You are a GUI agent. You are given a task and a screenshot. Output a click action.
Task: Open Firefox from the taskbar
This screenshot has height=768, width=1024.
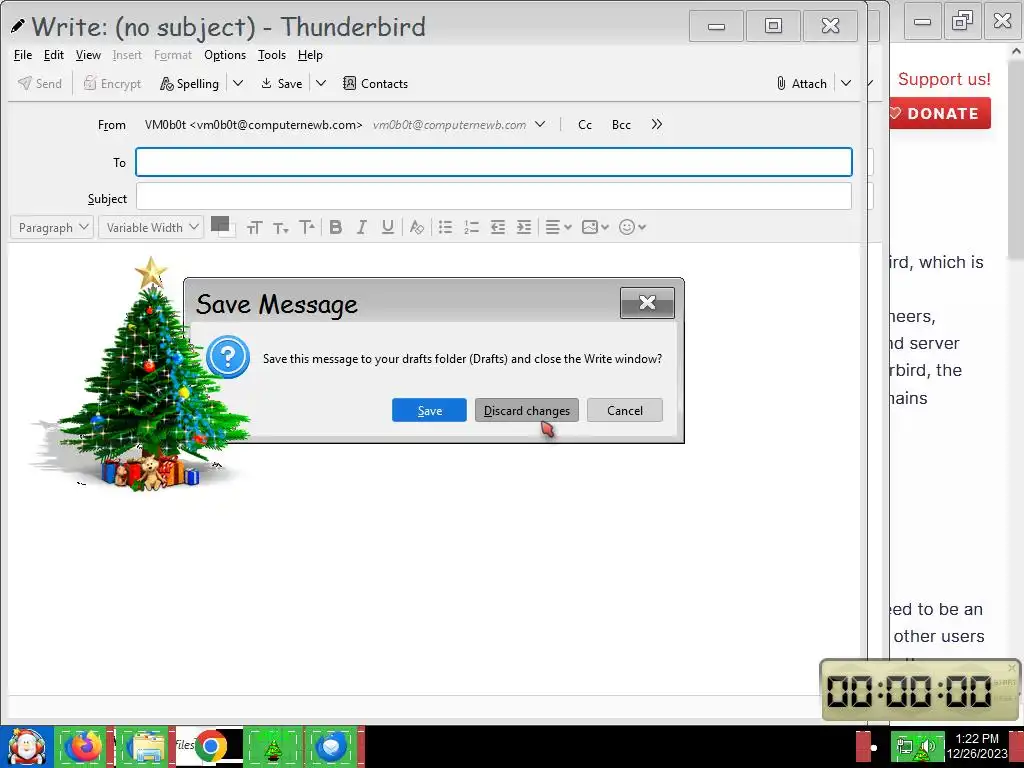tap(82, 747)
